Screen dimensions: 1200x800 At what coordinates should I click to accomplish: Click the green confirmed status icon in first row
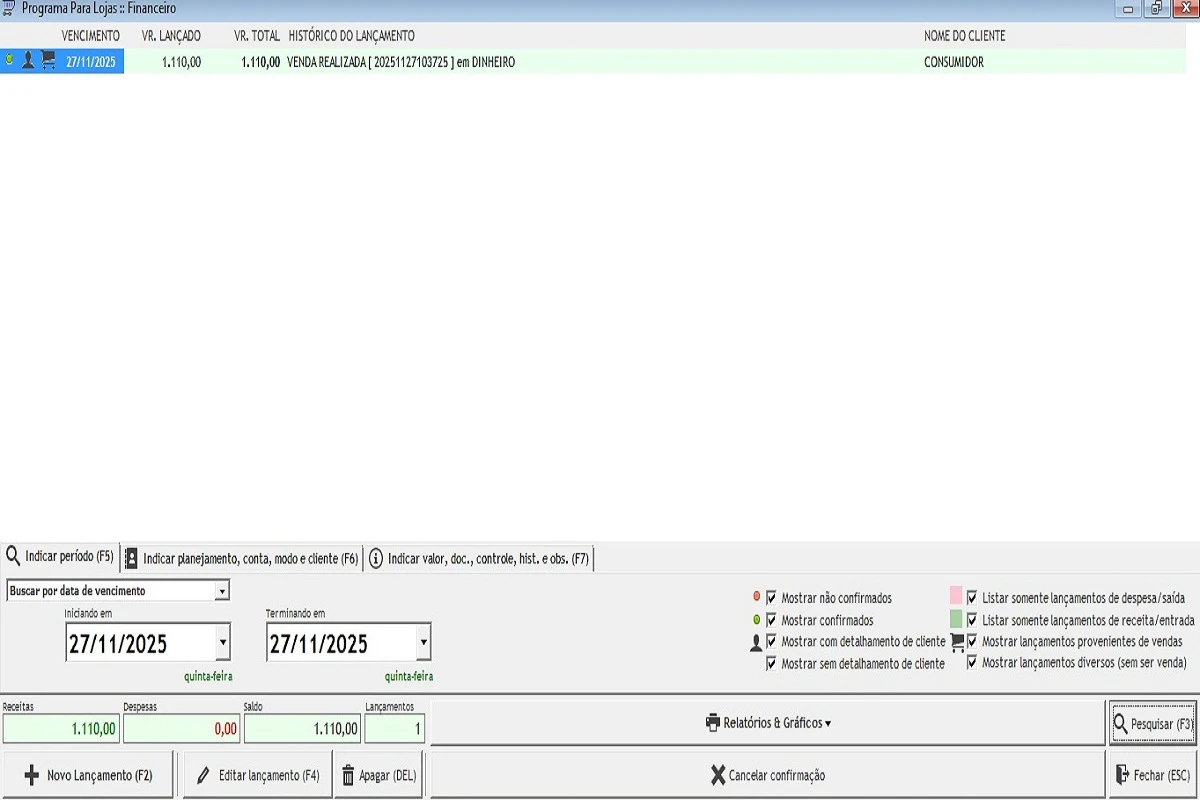coord(9,61)
